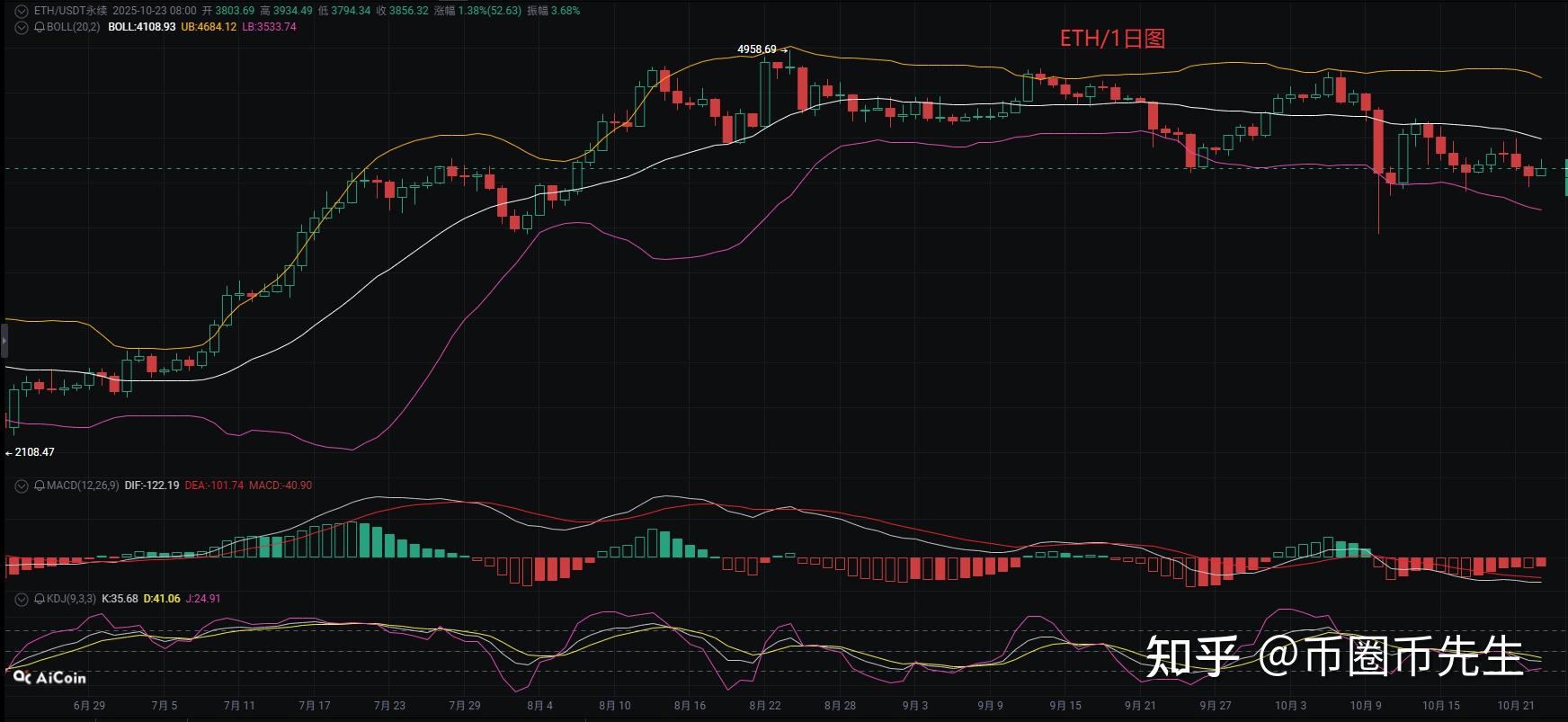Click the chevron beside KDJ(9,3,3) indicator
Viewport: 1568px width, 722px height.
[x=22, y=599]
